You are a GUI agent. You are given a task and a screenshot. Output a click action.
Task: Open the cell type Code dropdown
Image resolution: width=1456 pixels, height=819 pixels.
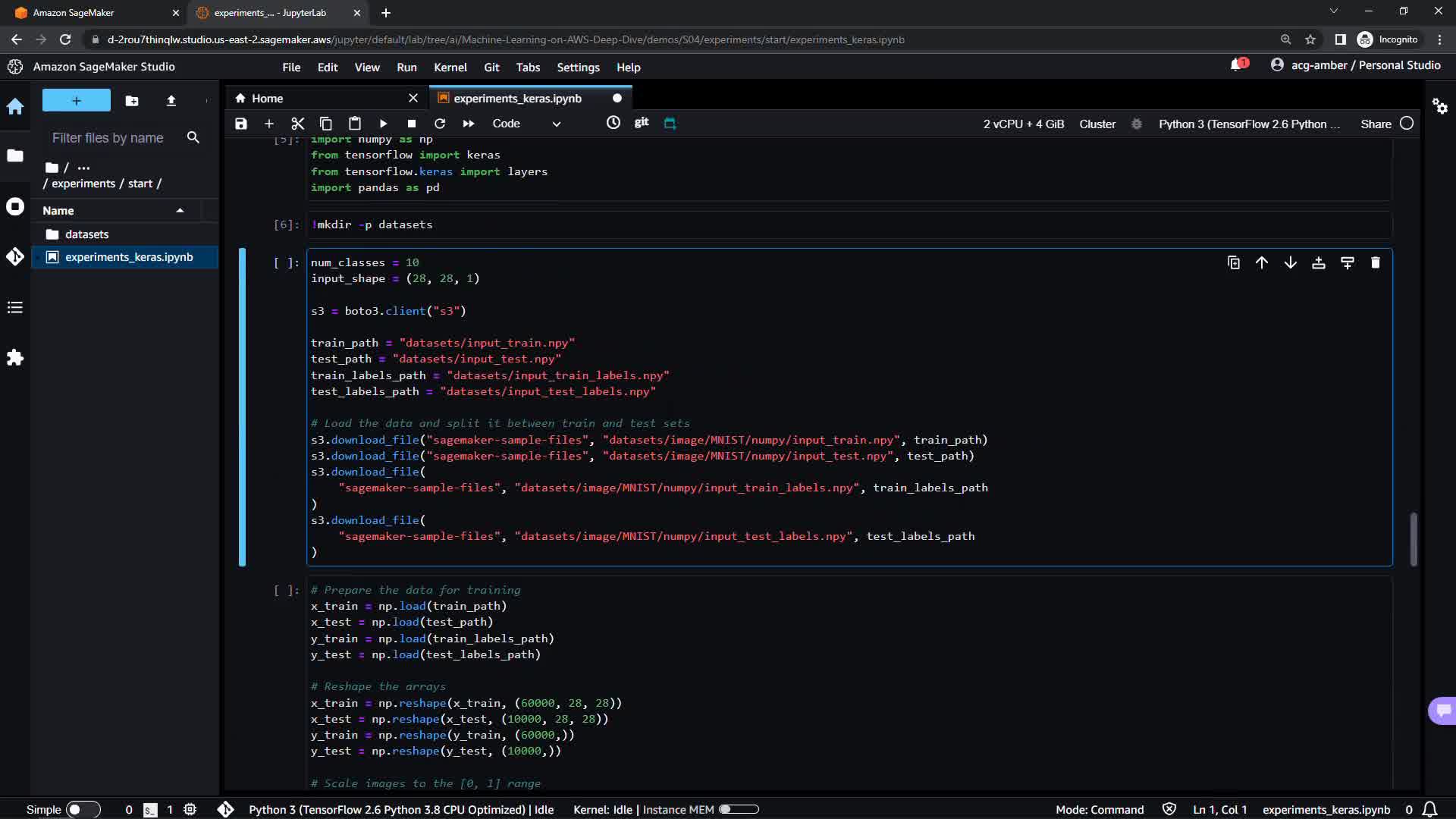[x=526, y=124]
